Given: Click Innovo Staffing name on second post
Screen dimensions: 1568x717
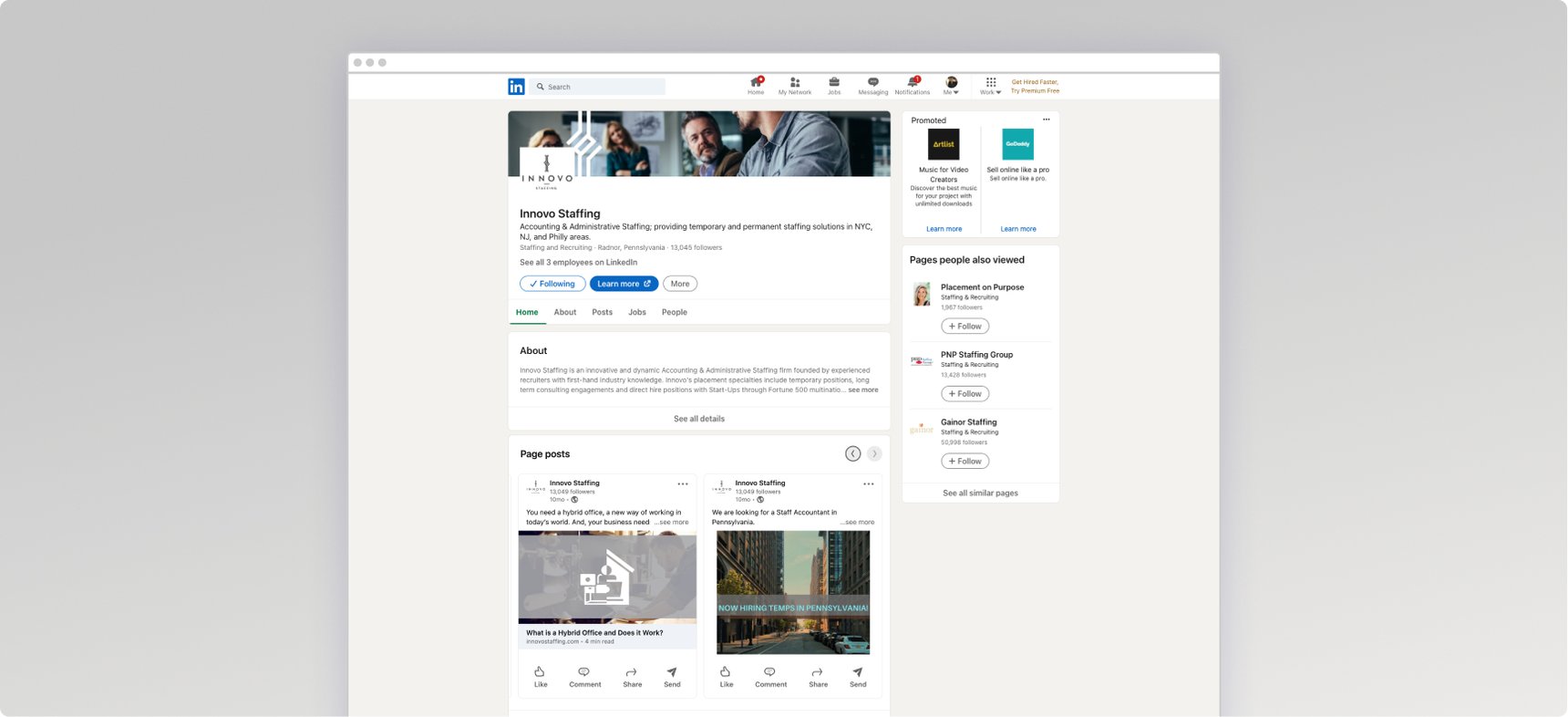Looking at the screenshot, I should tap(760, 483).
